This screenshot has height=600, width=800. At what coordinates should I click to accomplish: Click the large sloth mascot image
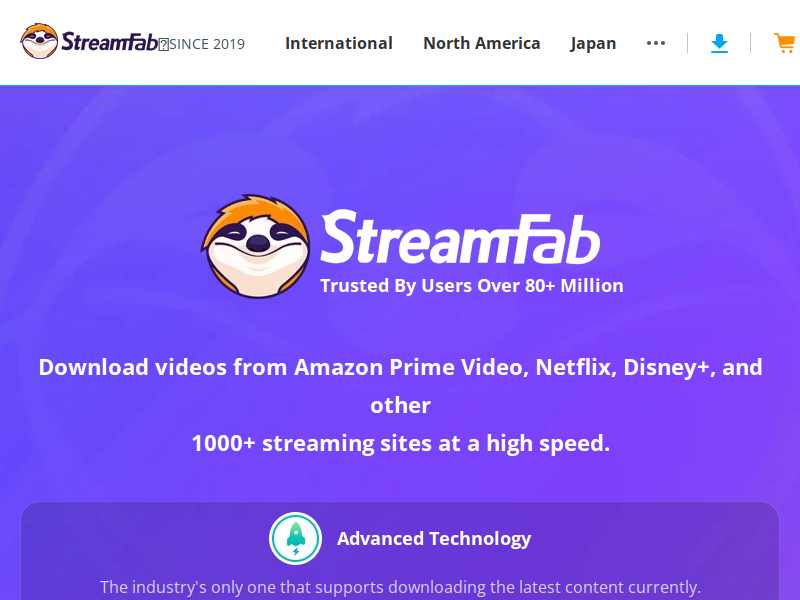[x=256, y=246]
